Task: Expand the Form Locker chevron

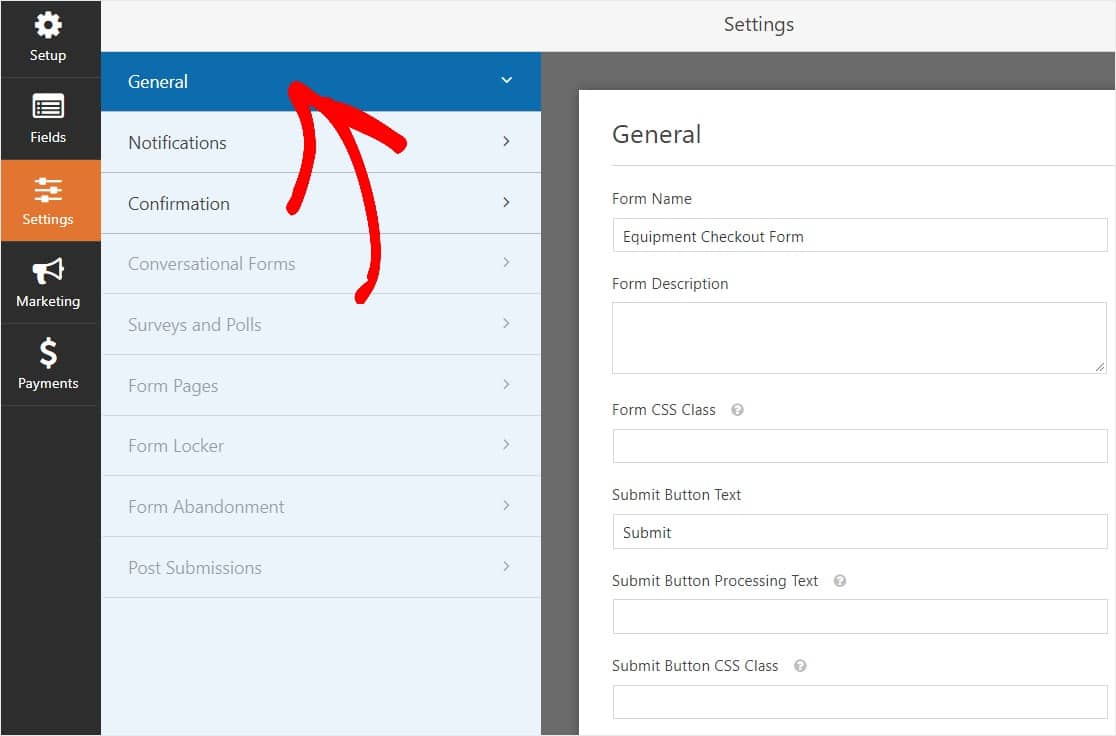Action: [506, 445]
